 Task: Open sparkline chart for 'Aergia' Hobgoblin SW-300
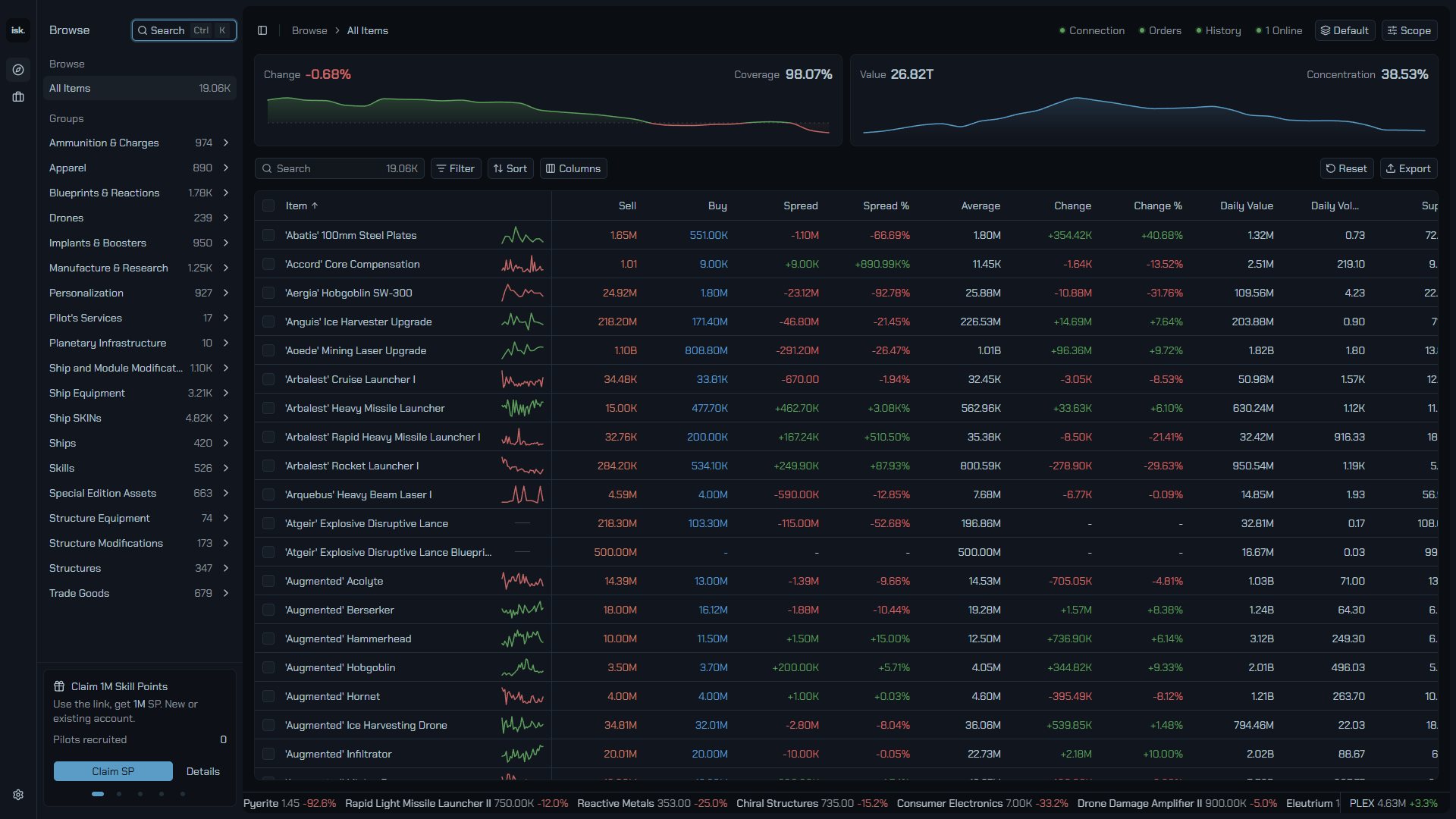click(522, 293)
